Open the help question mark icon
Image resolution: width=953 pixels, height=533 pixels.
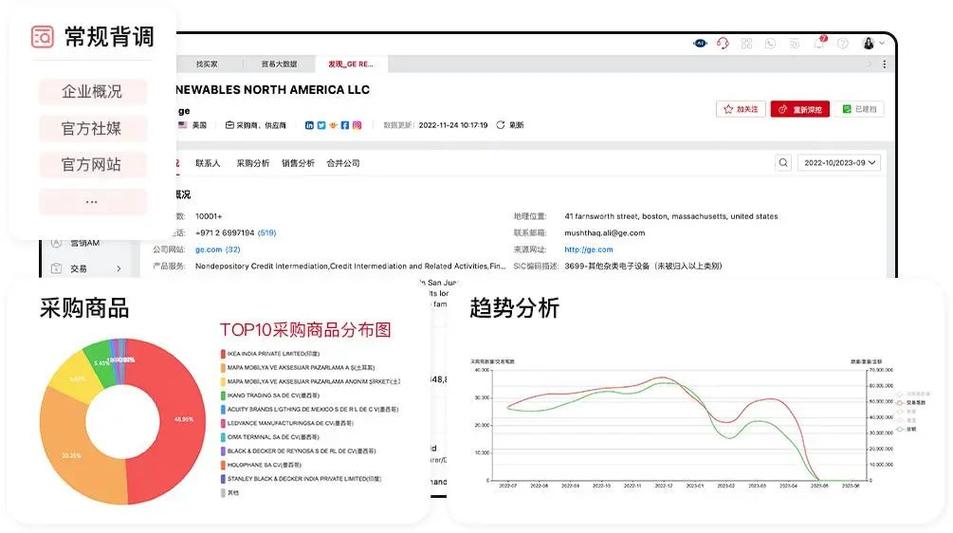coord(843,43)
